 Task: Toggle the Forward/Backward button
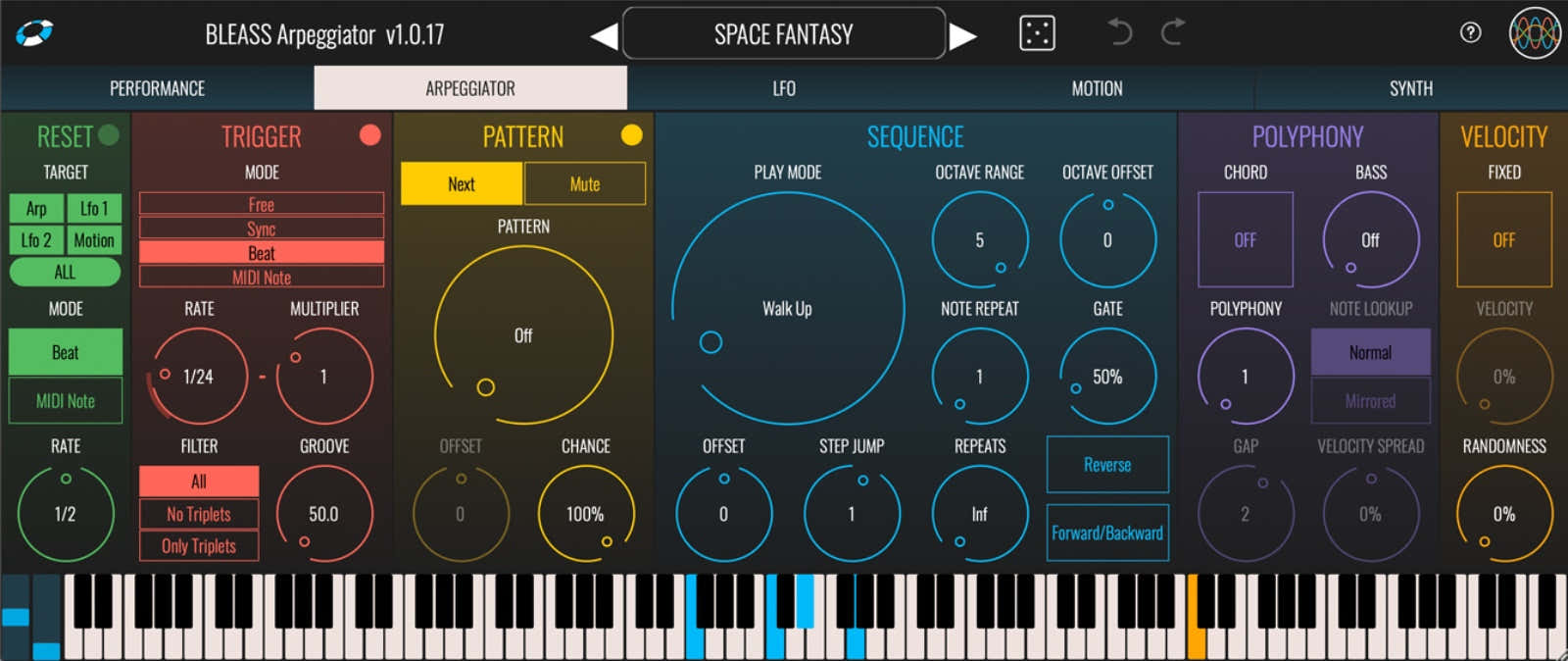click(1107, 533)
